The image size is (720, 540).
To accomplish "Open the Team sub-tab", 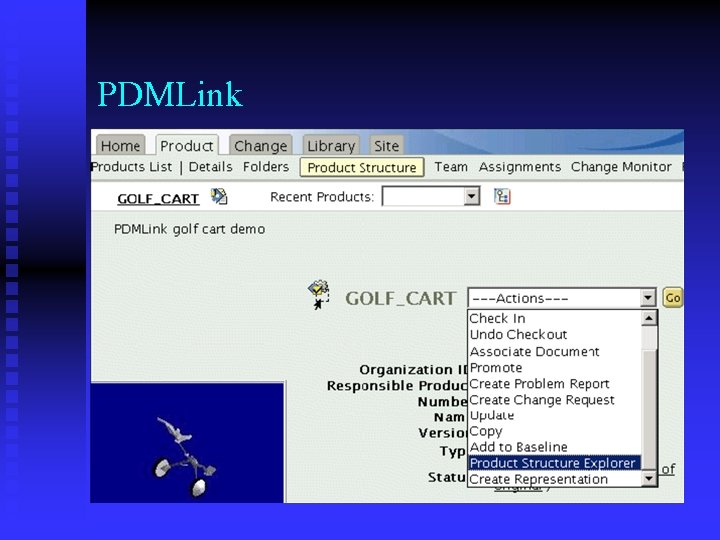I will click(x=451, y=167).
